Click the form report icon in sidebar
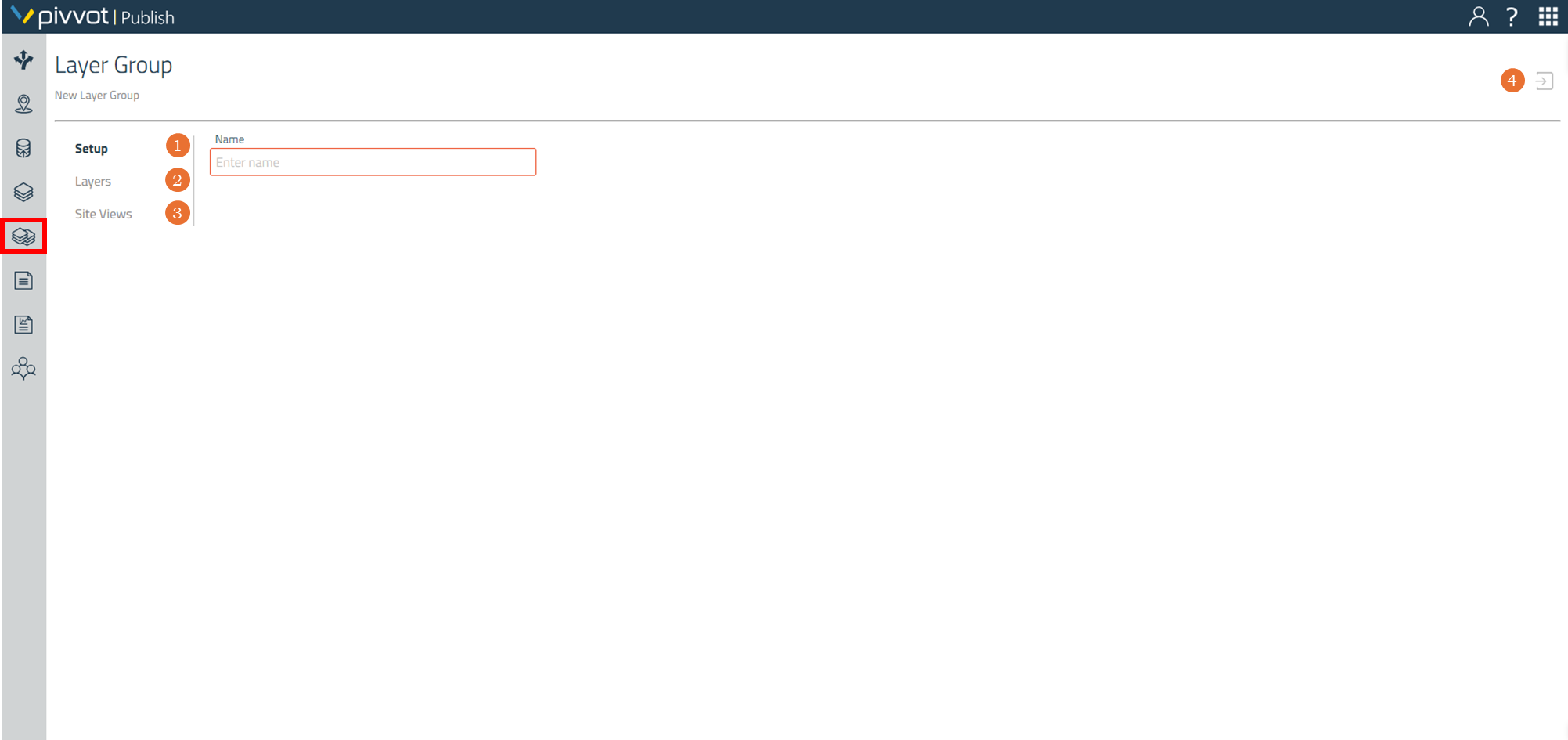The width and height of the screenshot is (1568, 740). [23, 324]
